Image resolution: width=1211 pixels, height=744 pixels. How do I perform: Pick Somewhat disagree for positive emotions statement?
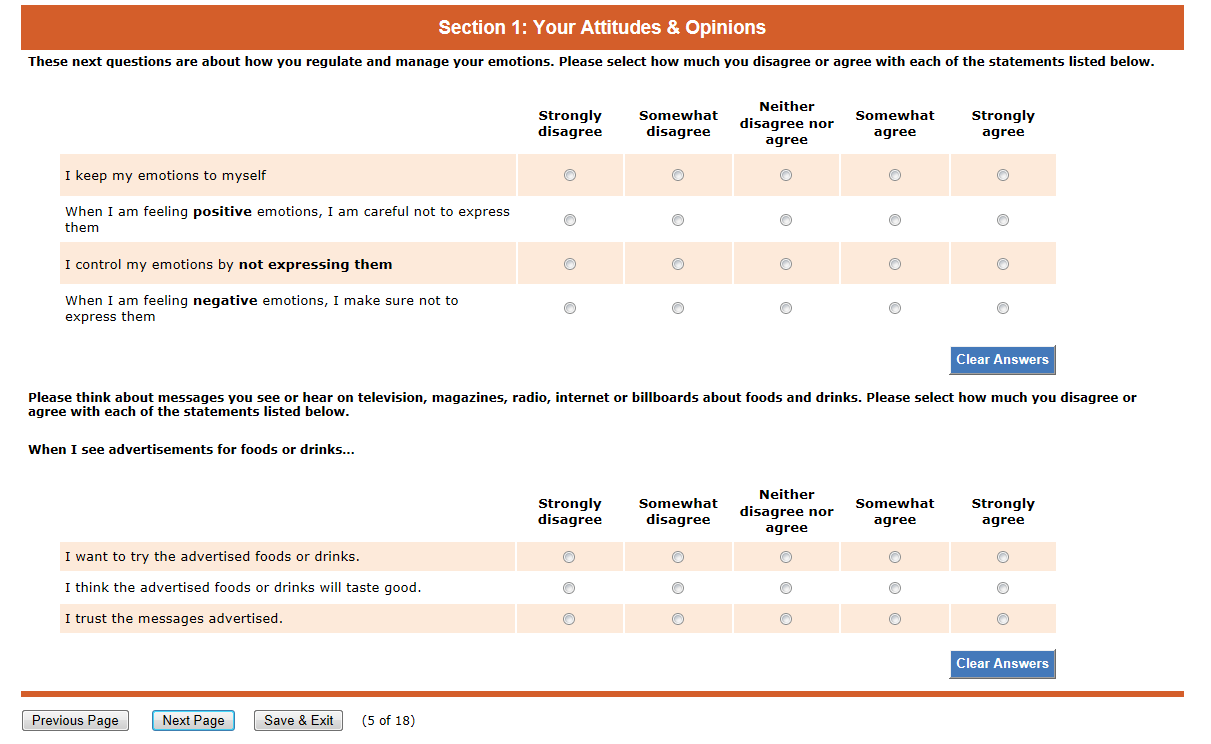point(678,220)
